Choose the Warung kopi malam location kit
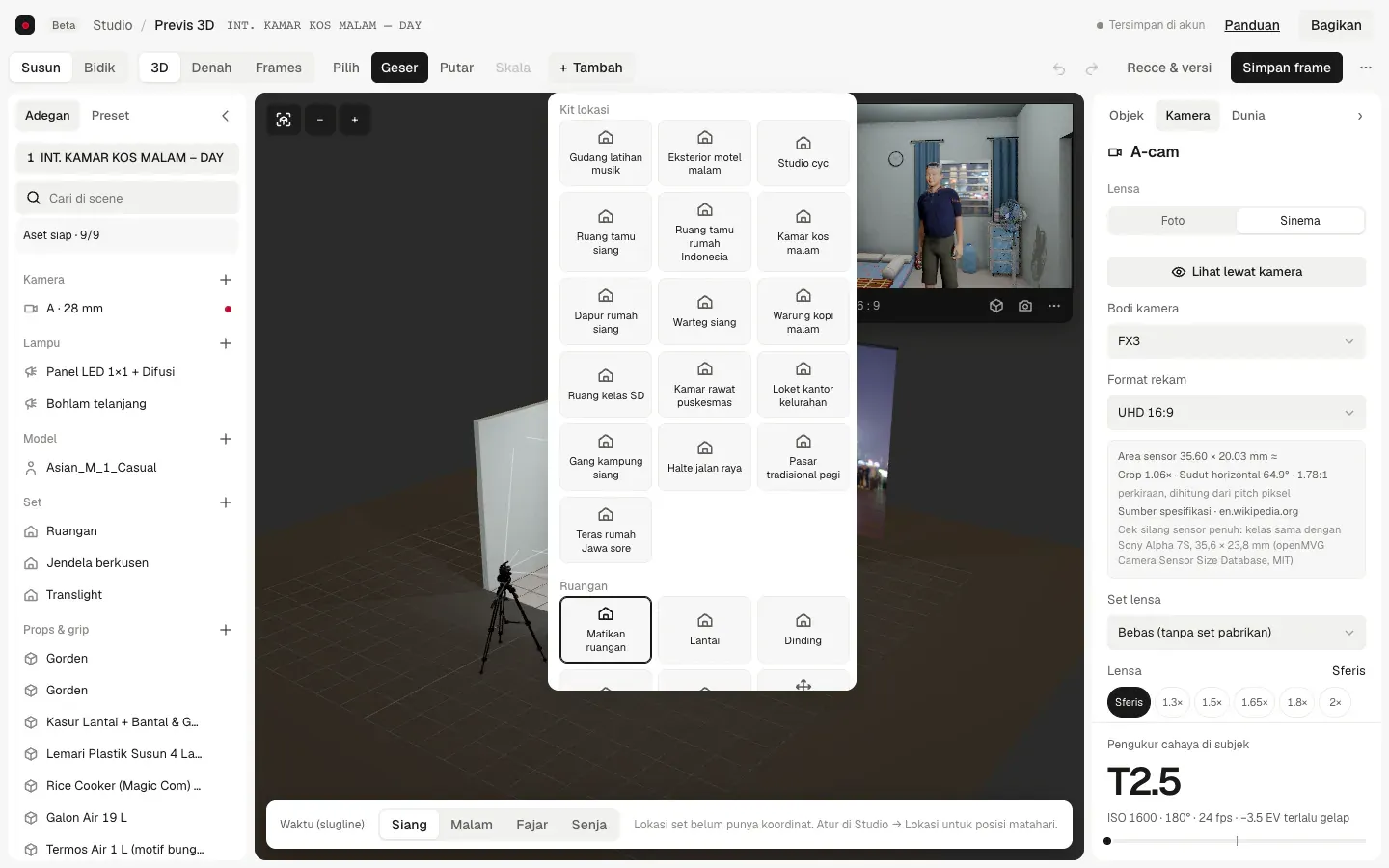The width and height of the screenshot is (1389, 868). 803,312
